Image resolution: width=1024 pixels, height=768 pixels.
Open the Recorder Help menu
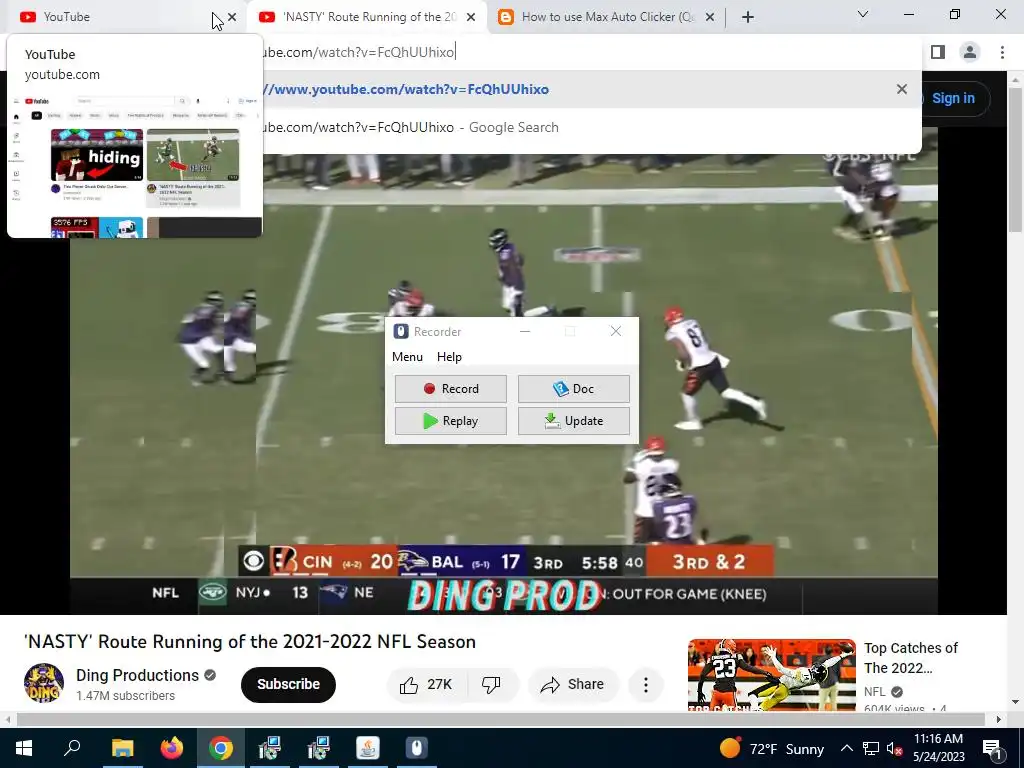click(449, 357)
